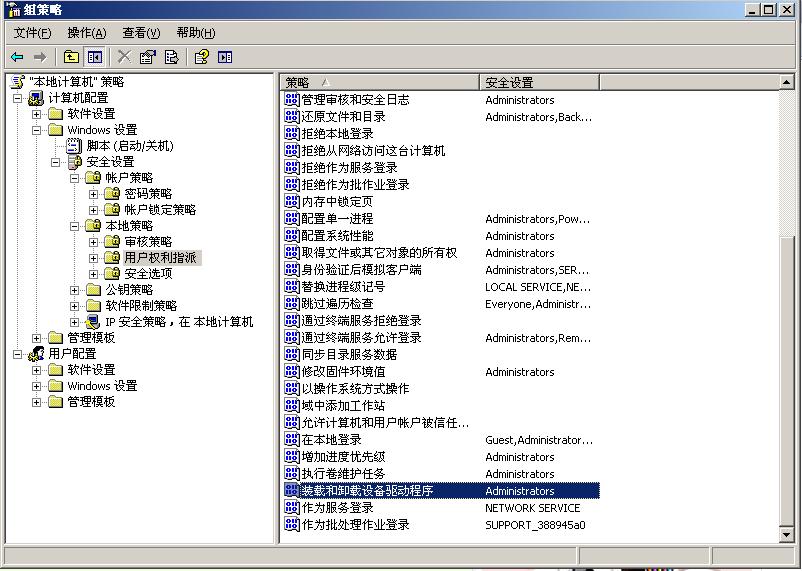Viewport: 802px width, 571px height.
Task: Click the 用户配置 user icon
Action: [x=36, y=354]
